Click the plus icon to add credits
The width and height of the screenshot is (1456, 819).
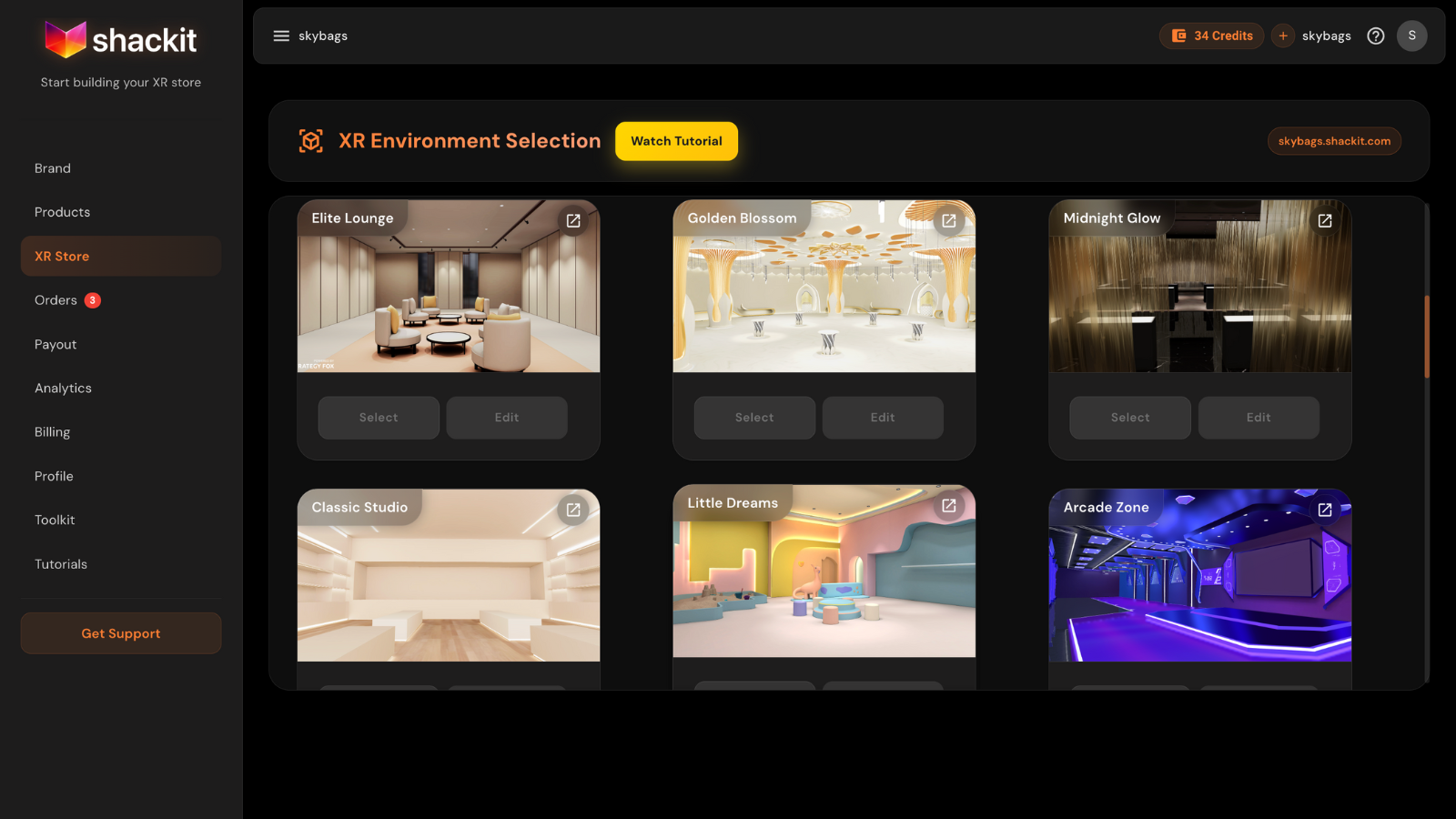(x=1282, y=35)
